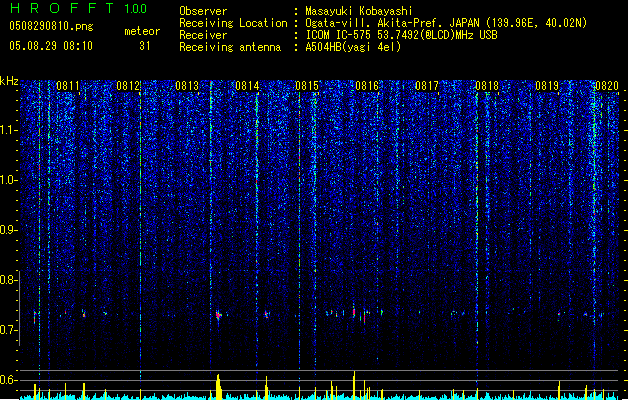Click the 0813 time marker
This screenshot has width=629, height=400.
[187, 86]
